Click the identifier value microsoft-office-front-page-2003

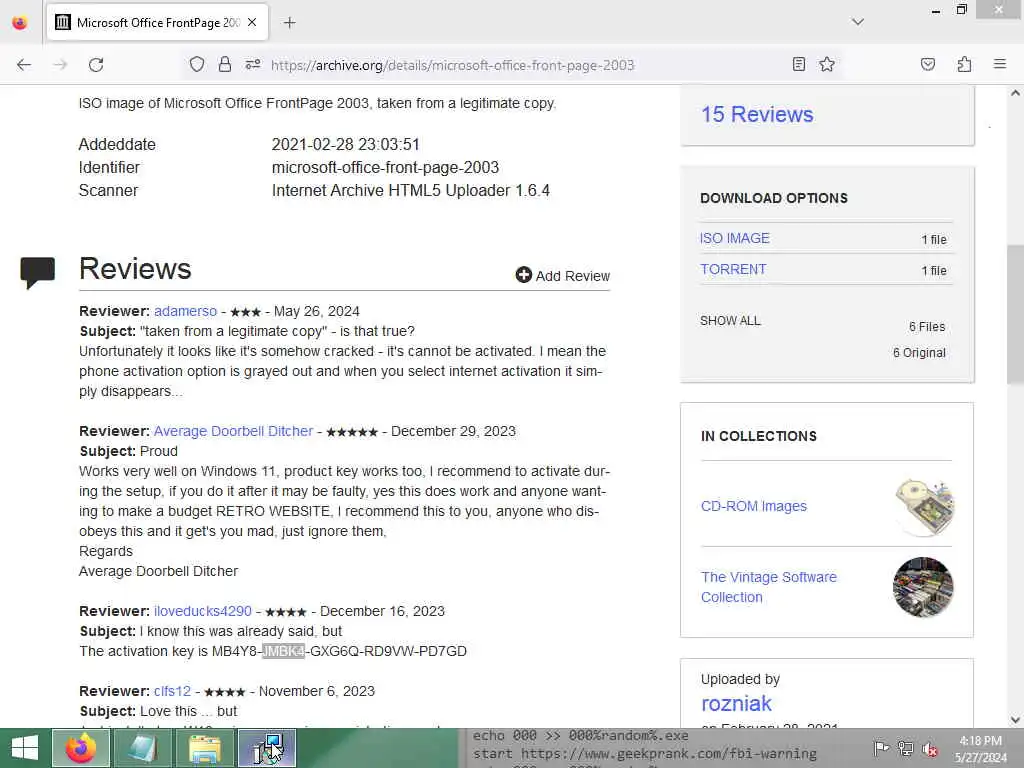coord(385,167)
